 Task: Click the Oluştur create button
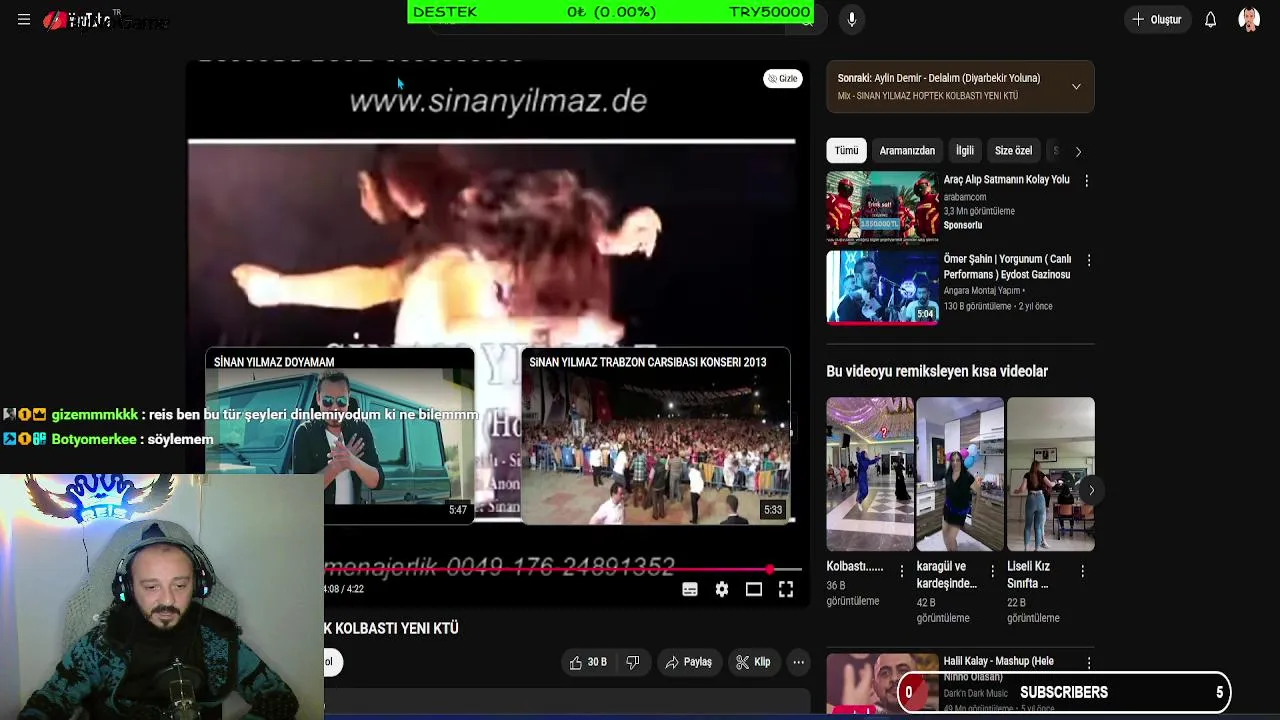[1157, 19]
